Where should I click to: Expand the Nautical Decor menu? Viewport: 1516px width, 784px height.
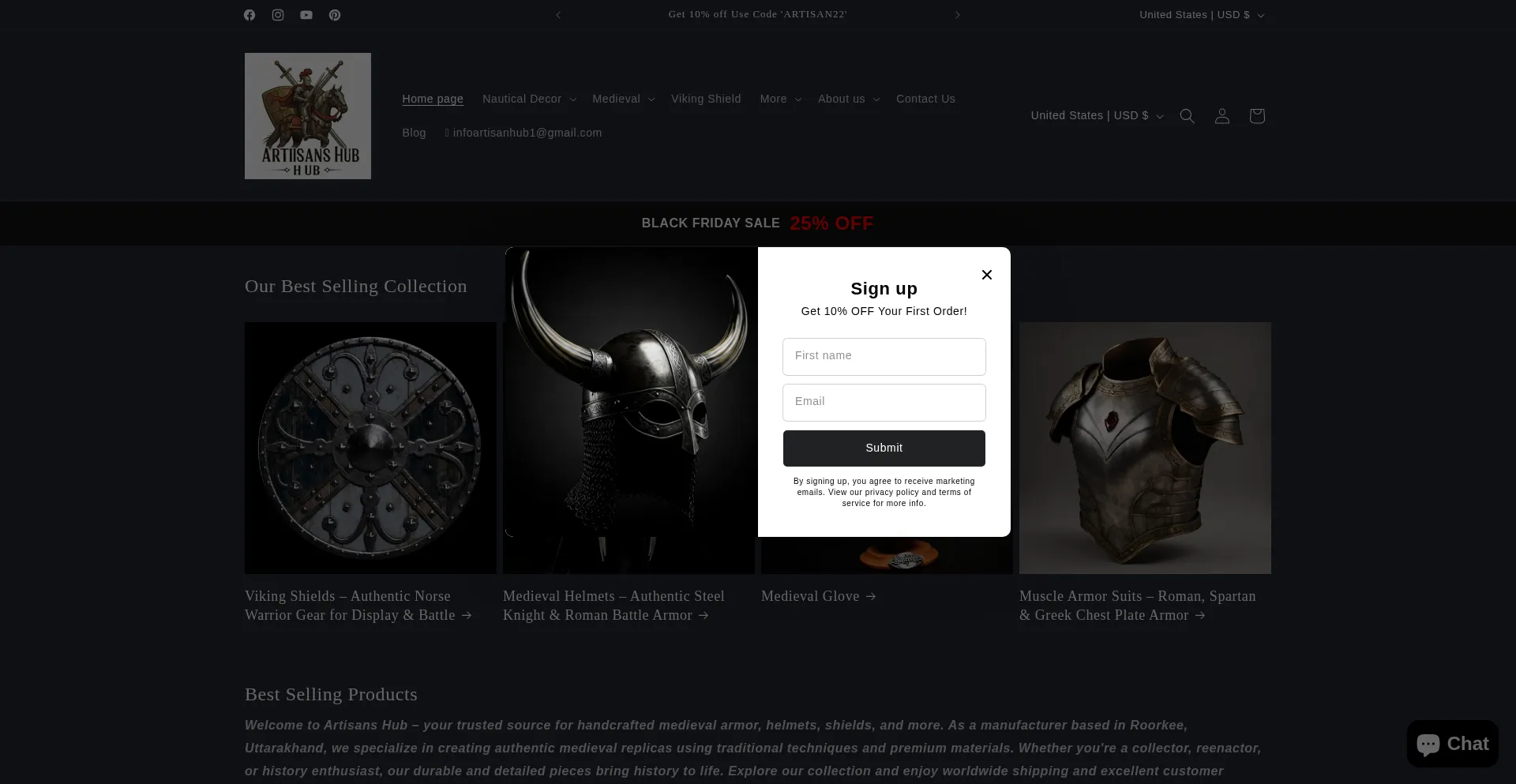(x=529, y=99)
